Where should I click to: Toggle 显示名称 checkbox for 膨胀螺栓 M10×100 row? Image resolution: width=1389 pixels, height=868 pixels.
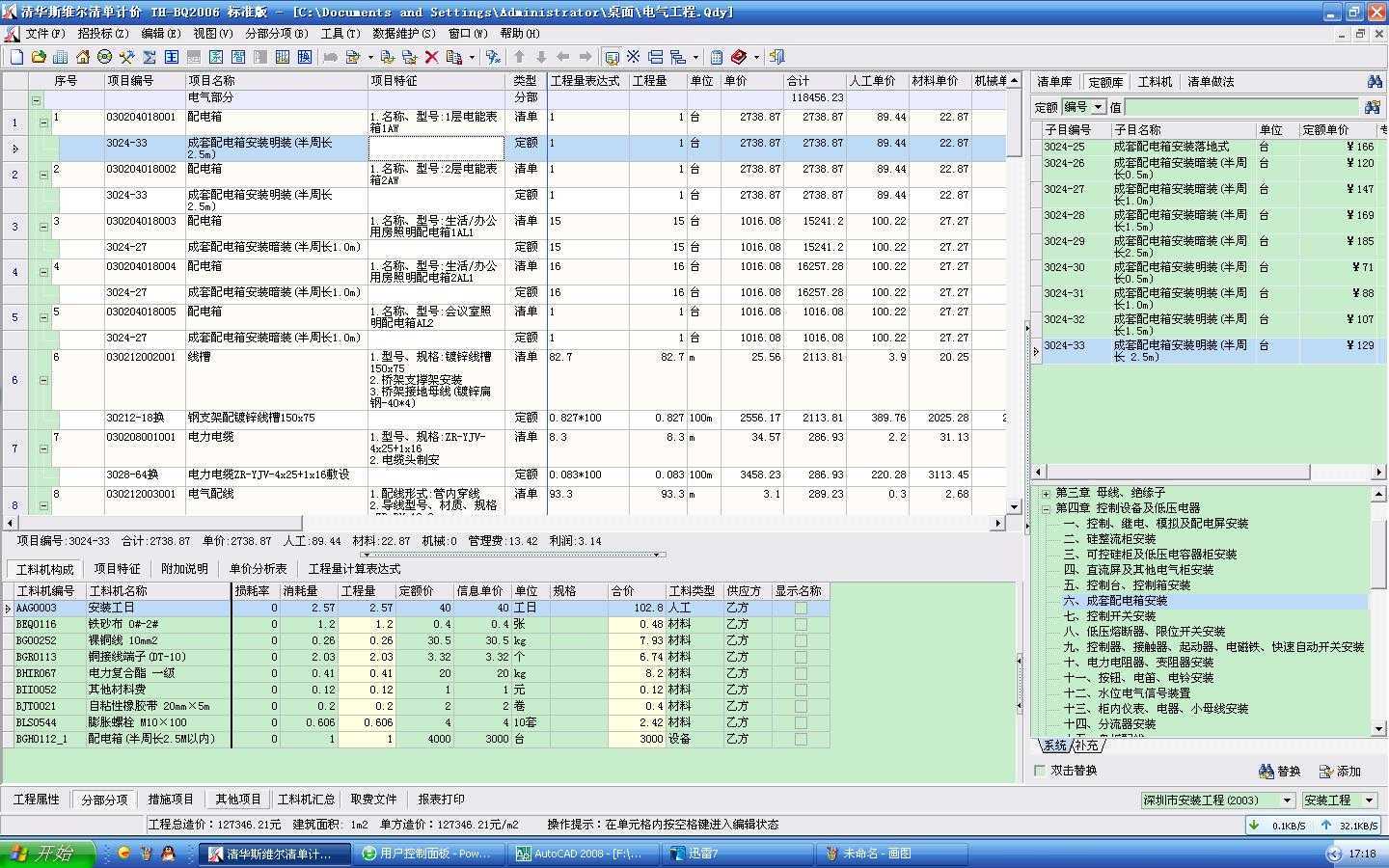point(801,722)
